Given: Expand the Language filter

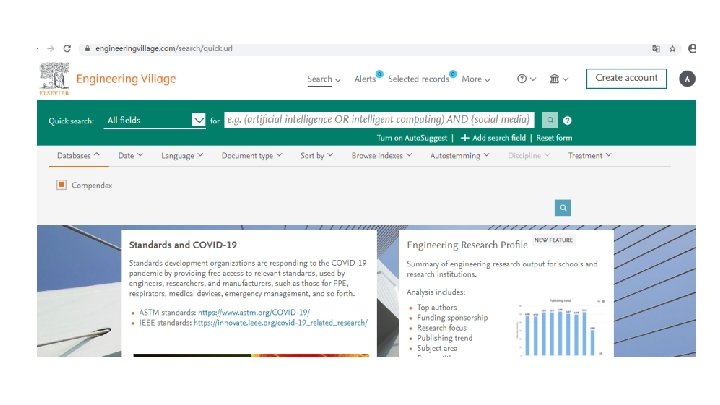Looking at the screenshot, I should 182,156.
